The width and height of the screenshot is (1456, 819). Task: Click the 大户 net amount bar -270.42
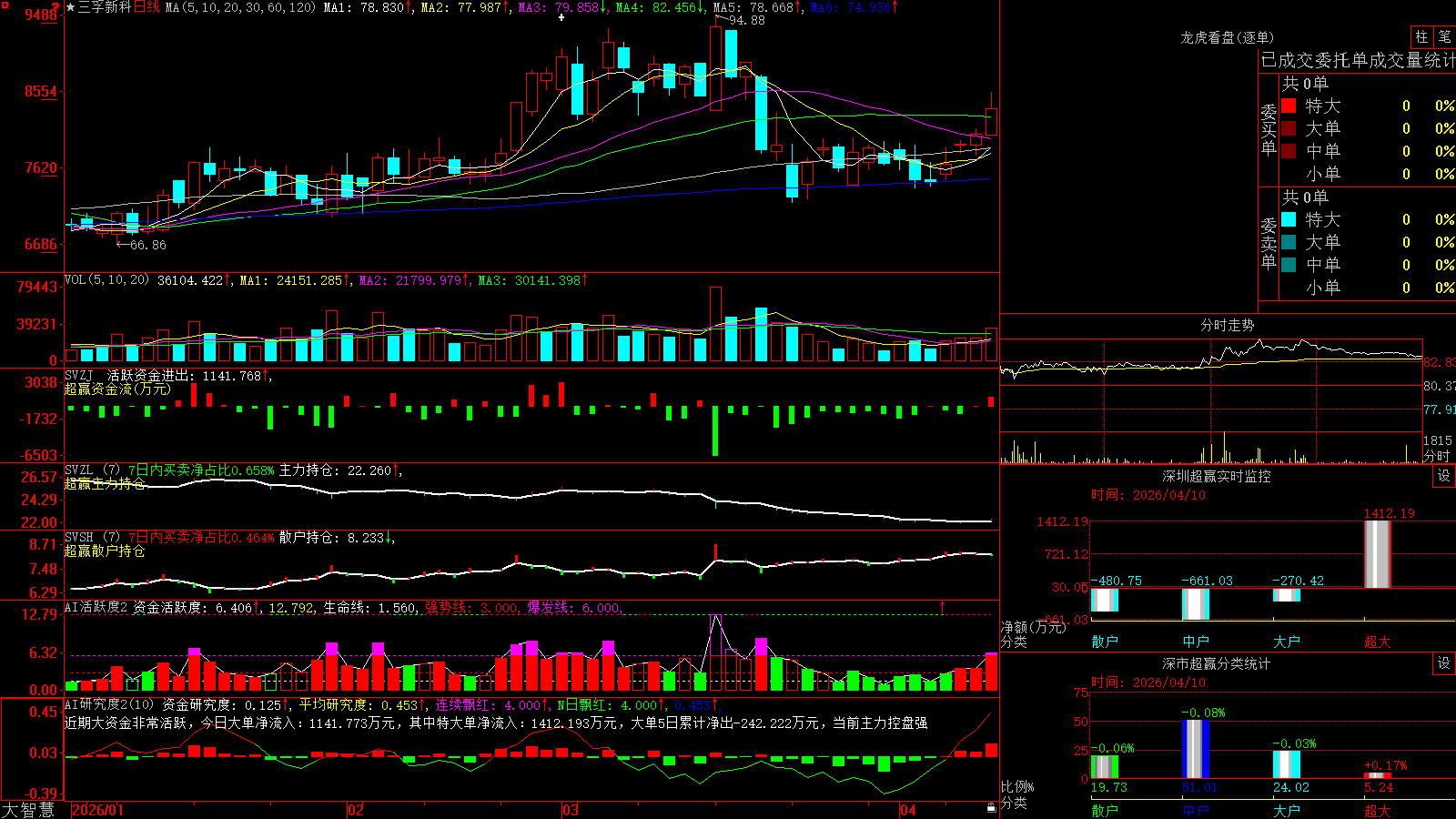point(1287,595)
